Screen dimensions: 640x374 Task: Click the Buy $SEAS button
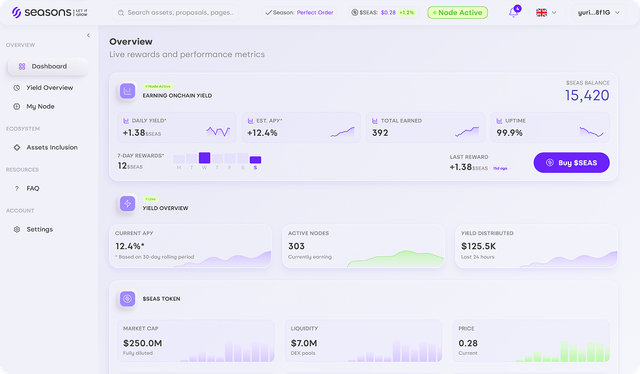click(x=571, y=163)
